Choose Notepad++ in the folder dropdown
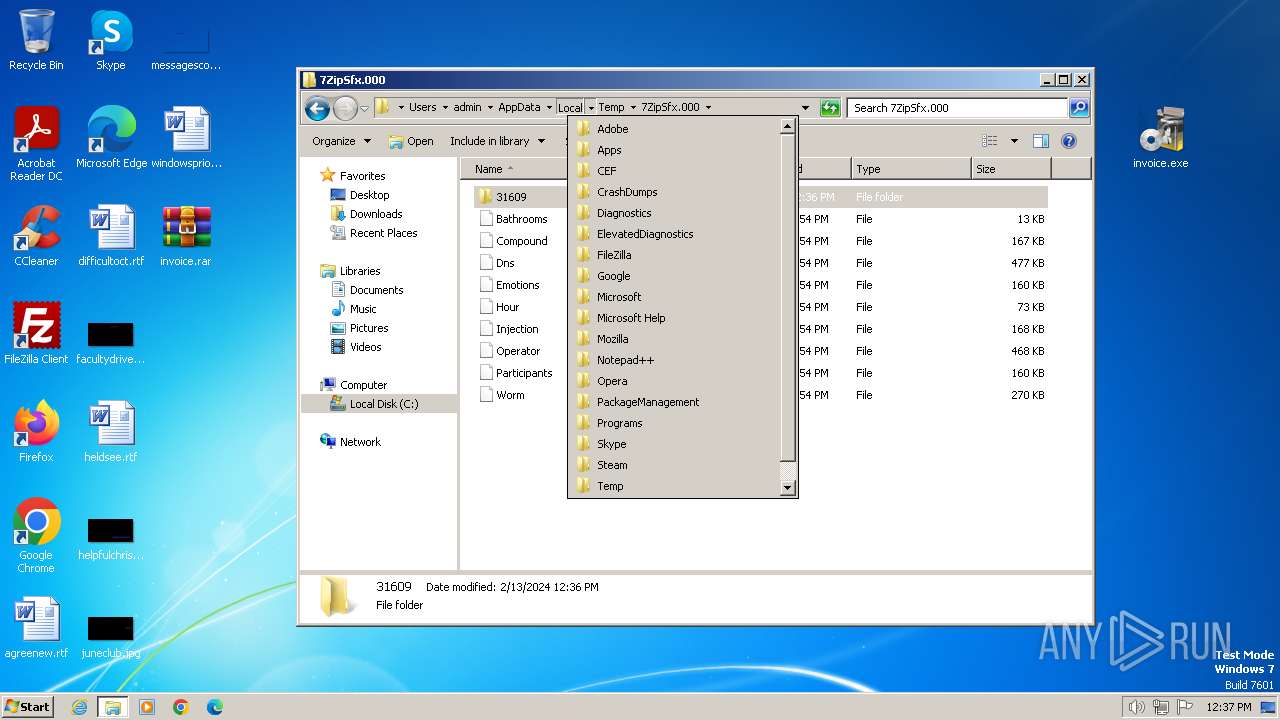This screenshot has width=1280, height=720. [x=675, y=360]
